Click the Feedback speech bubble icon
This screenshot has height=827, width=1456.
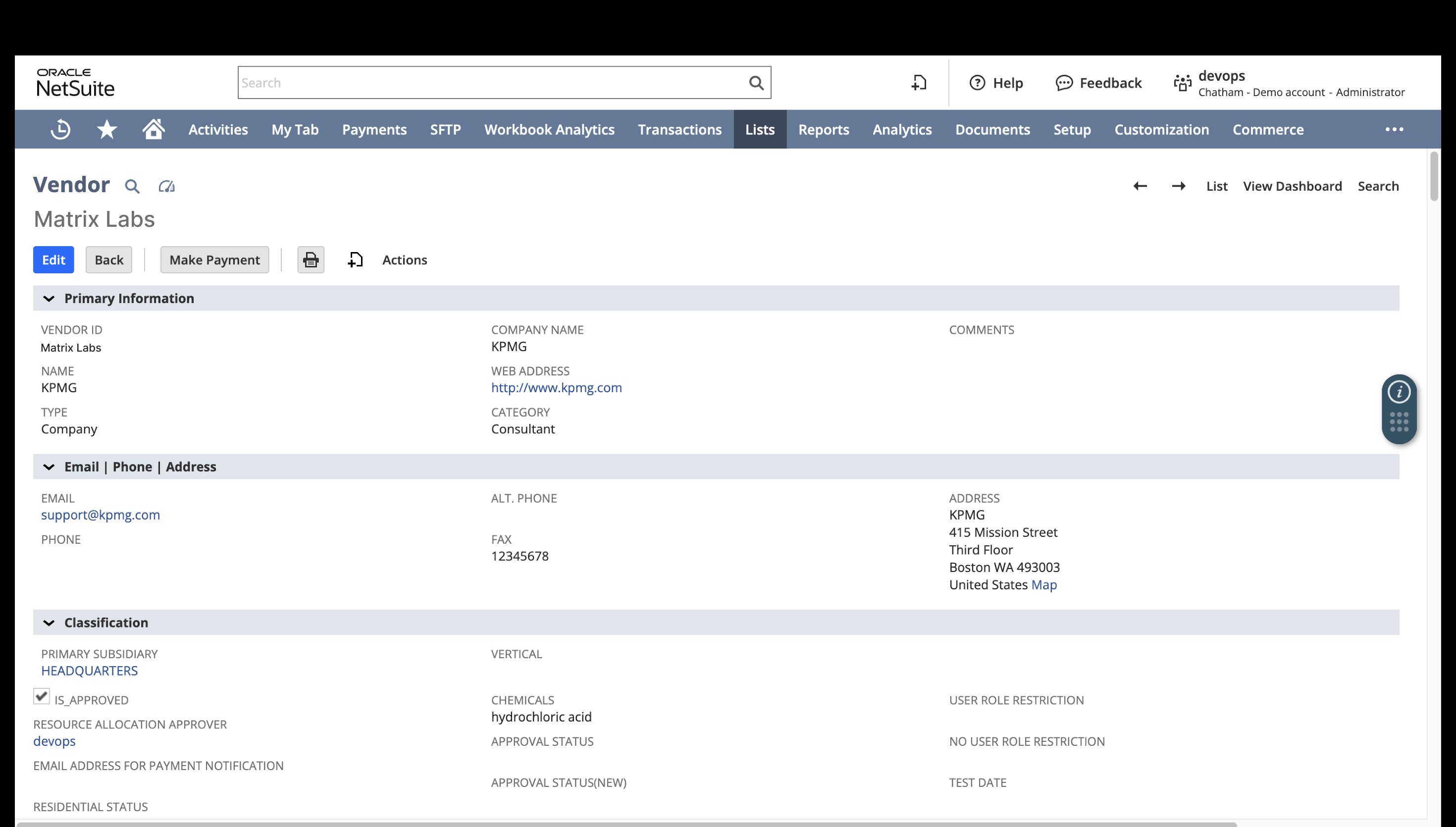click(1064, 83)
